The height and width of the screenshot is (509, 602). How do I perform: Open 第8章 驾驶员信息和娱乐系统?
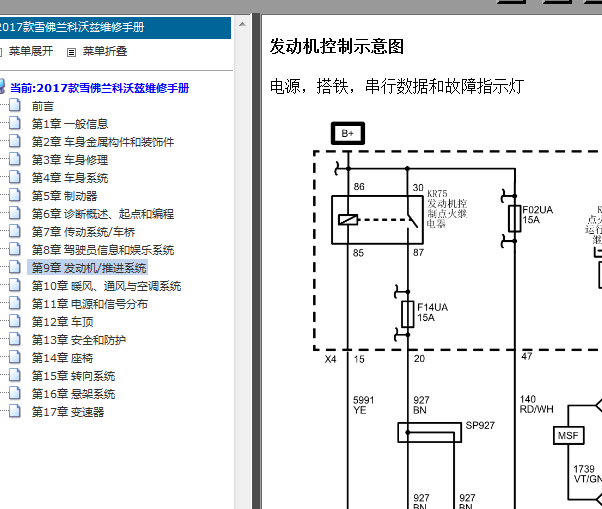[103, 250]
